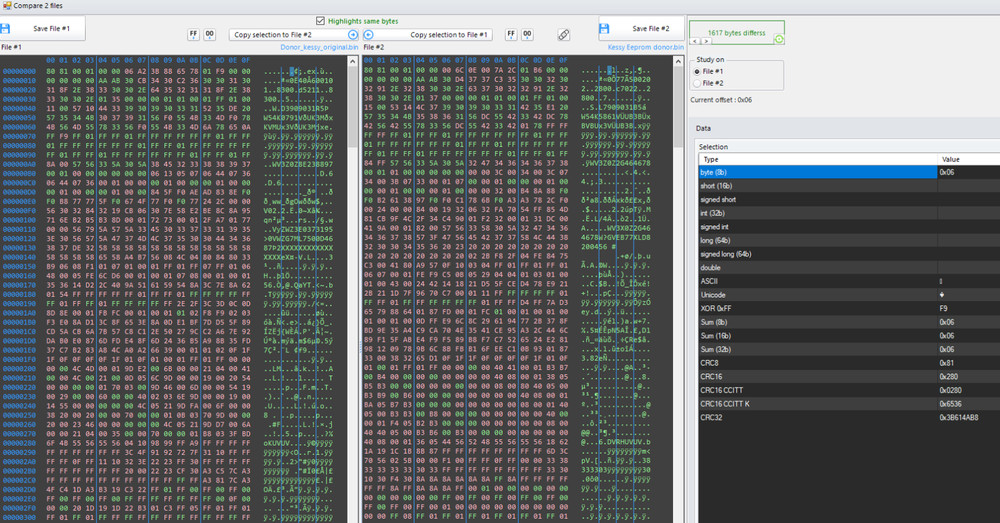This screenshot has height=523, width=1000.
Task: Toggle the Highlights same bytes checkbox
Action: pyautogui.click(x=320, y=20)
